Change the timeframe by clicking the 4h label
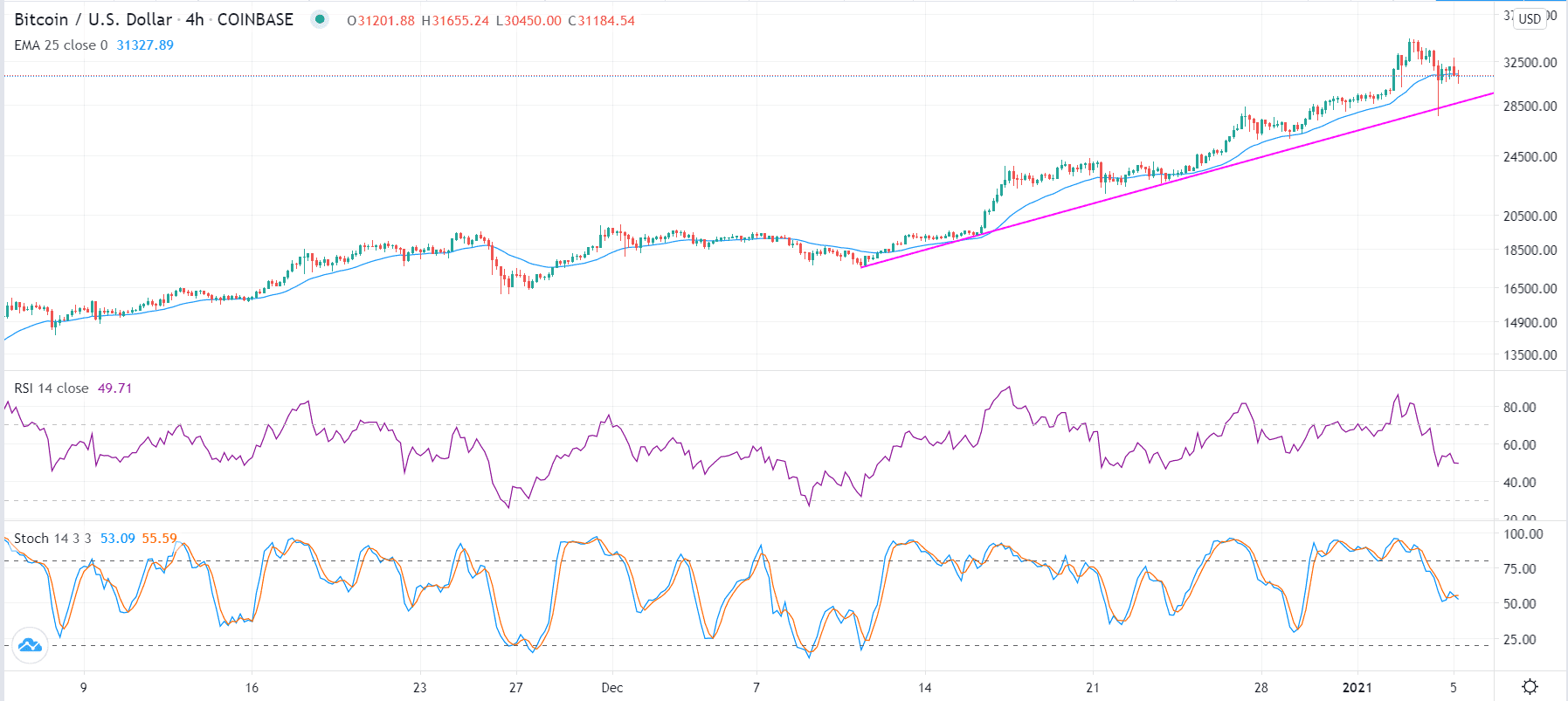 pyautogui.click(x=194, y=18)
